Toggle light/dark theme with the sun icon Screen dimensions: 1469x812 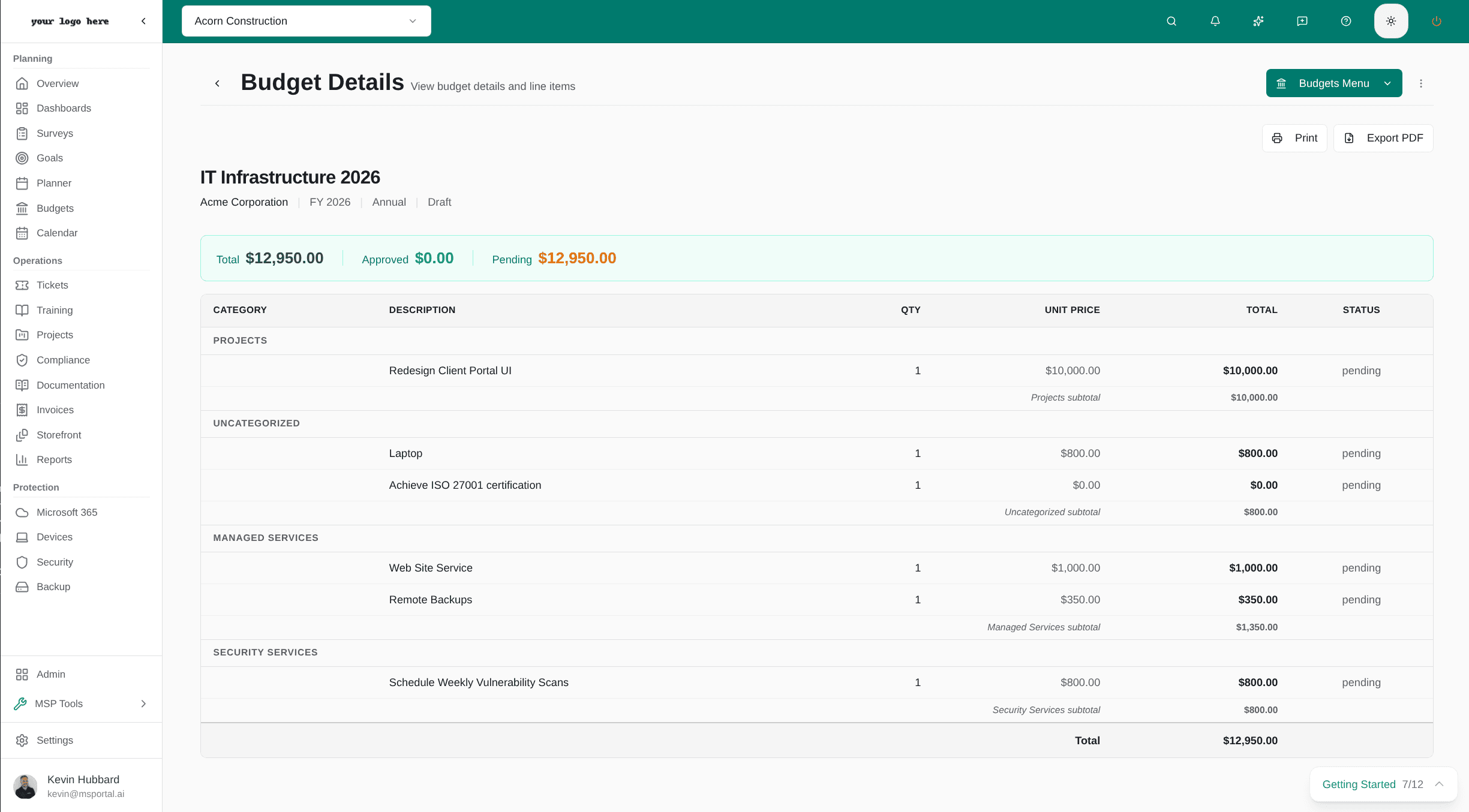[x=1391, y=21]
